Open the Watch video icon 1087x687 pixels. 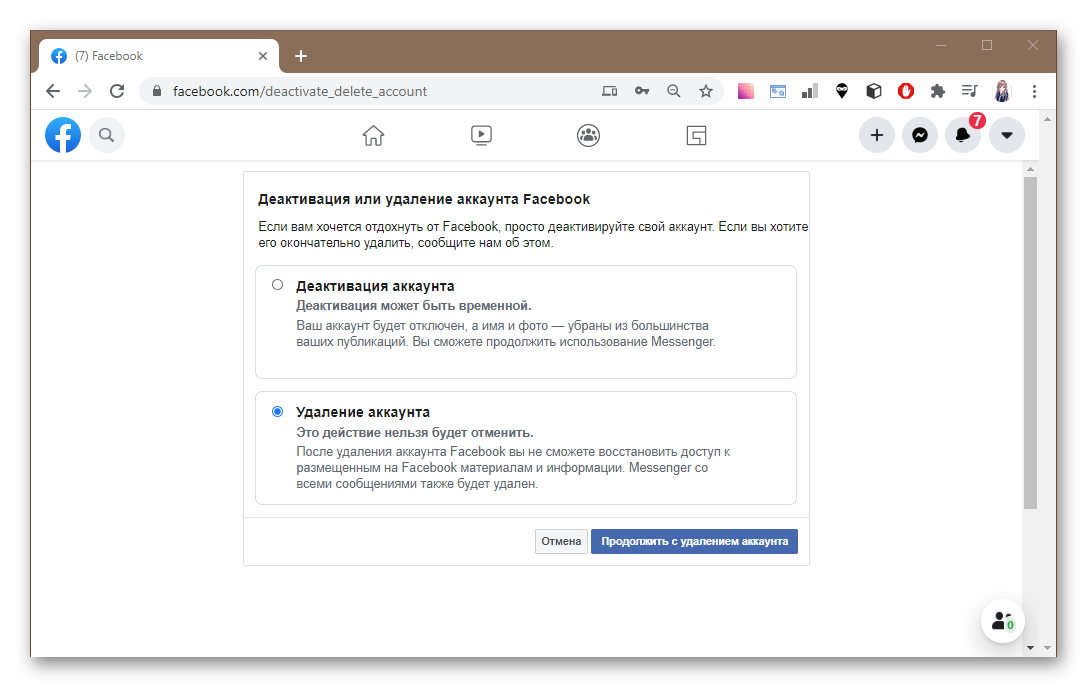pyautogui.click(x=481, y=135)
